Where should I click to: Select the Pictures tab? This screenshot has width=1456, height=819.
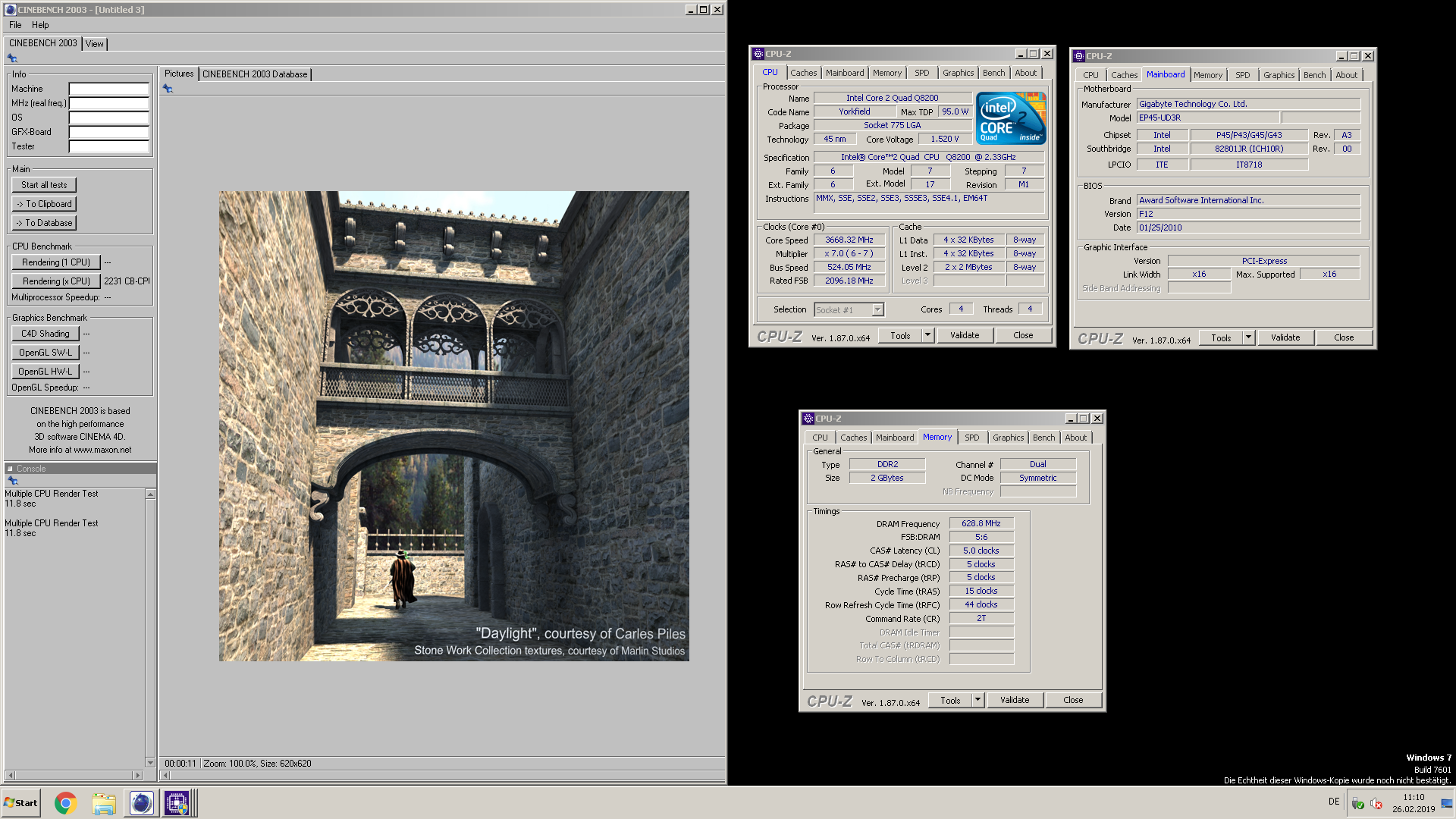179,74
